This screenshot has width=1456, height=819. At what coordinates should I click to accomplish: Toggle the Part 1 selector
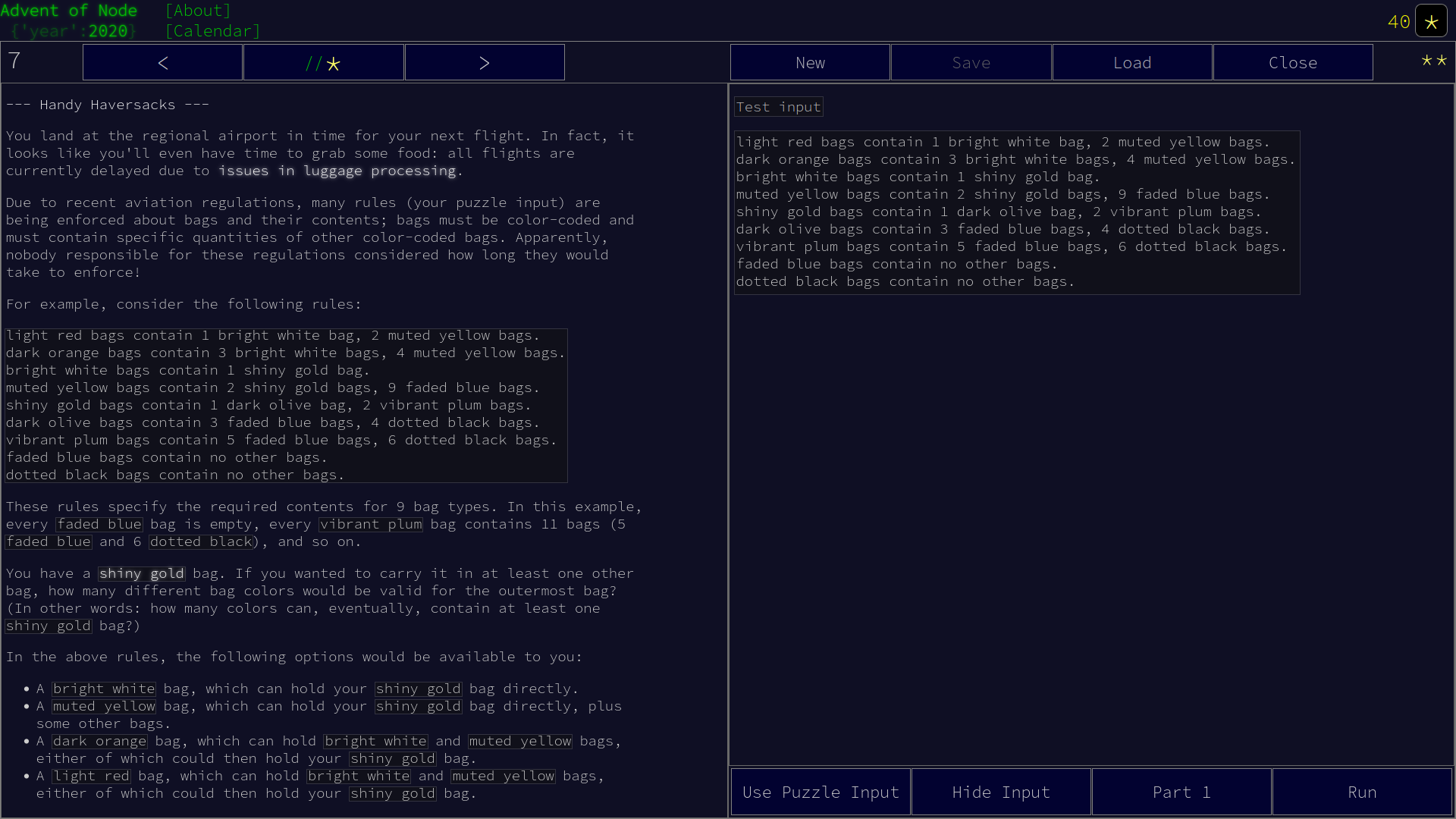point(1181,792)
